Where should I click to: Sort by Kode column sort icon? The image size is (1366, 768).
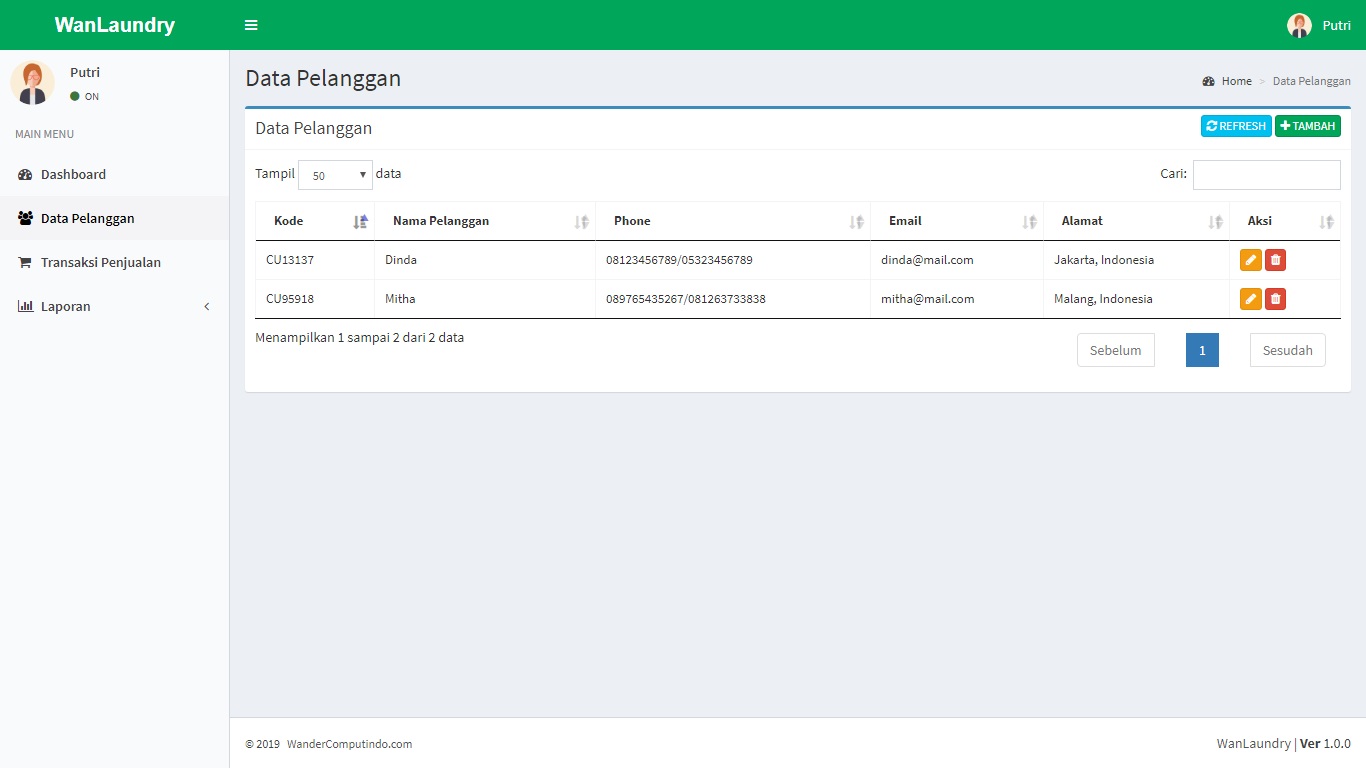(x=361, y=222)
